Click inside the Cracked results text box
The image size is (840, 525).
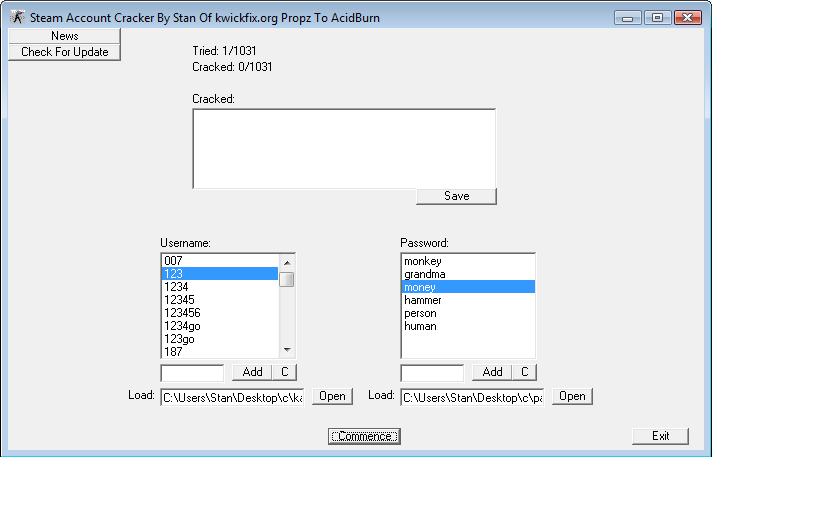[x=343, y=147]
